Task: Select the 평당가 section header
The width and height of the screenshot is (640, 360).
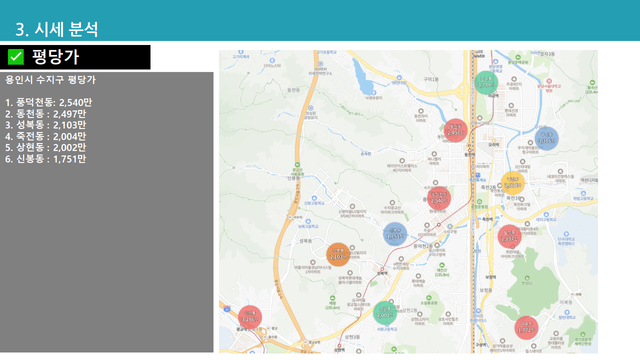Action: (x=56, y=57)
